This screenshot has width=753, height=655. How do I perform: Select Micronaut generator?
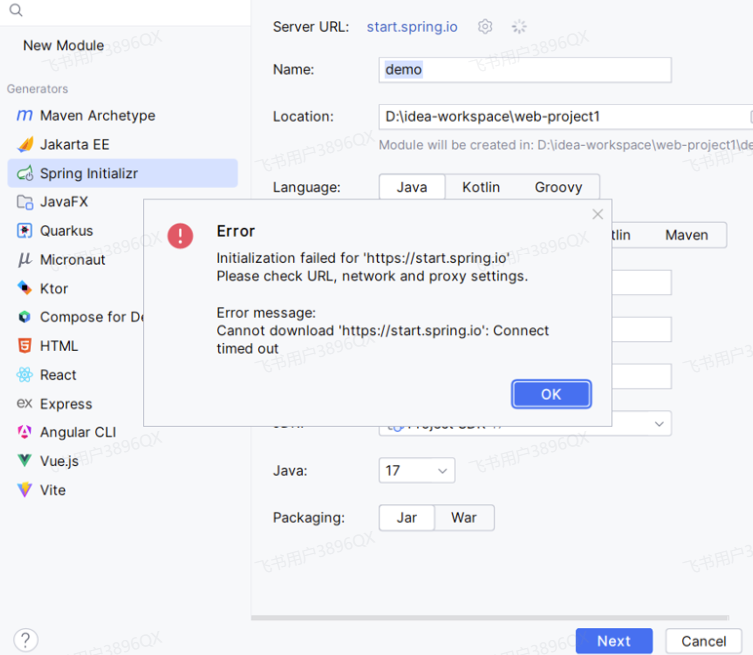[x=75, y=259]
